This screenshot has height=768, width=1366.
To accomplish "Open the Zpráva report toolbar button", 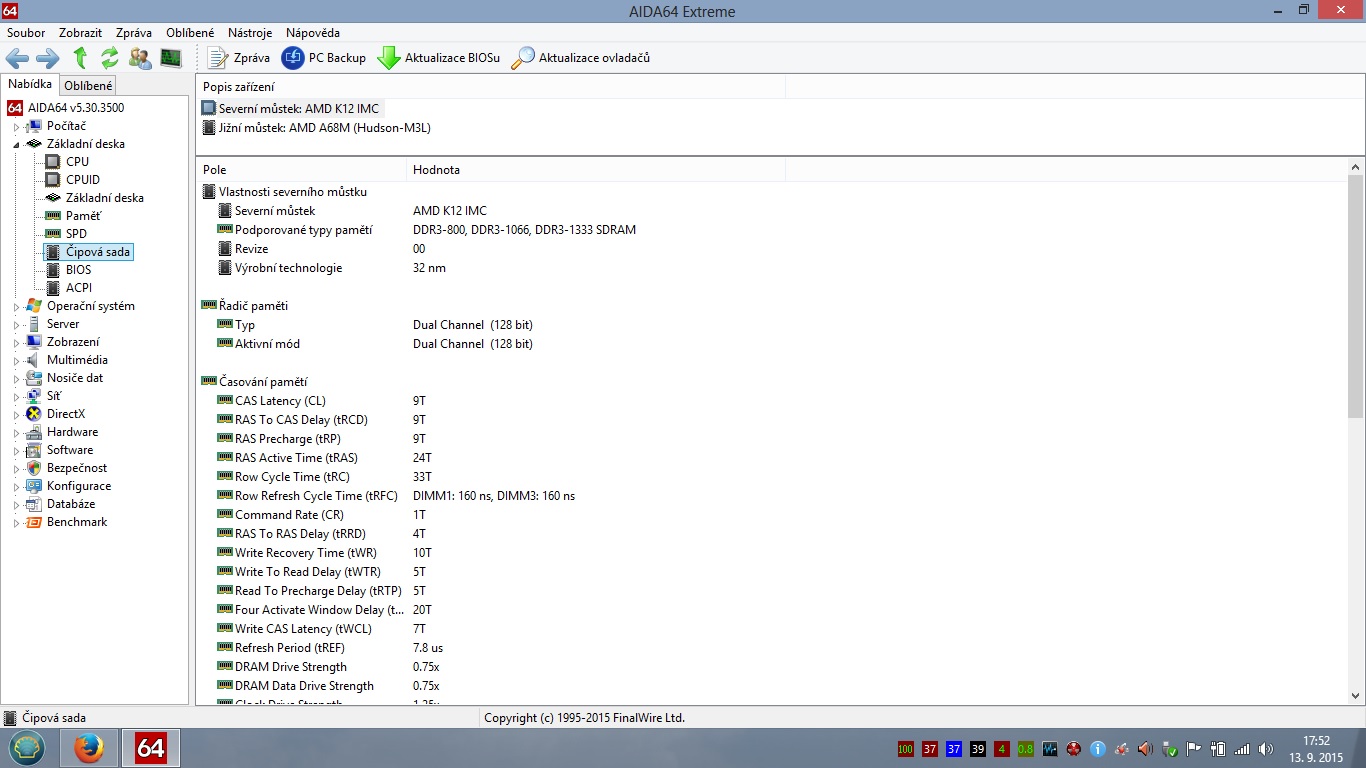I will coord(238,58).
